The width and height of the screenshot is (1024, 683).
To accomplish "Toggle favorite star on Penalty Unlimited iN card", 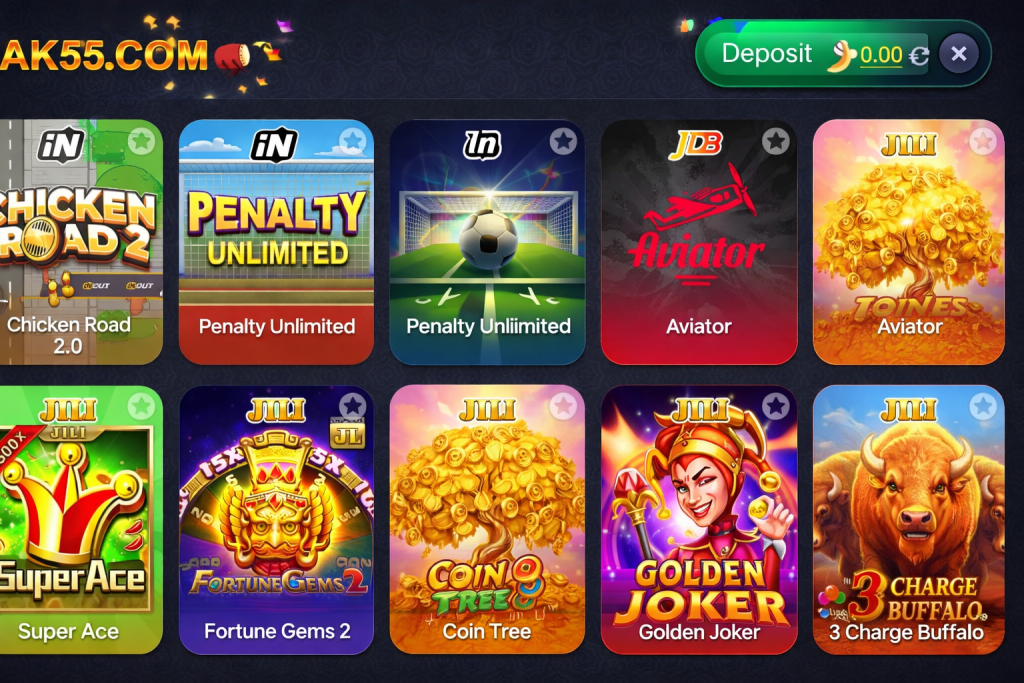I will coord(353,140).
